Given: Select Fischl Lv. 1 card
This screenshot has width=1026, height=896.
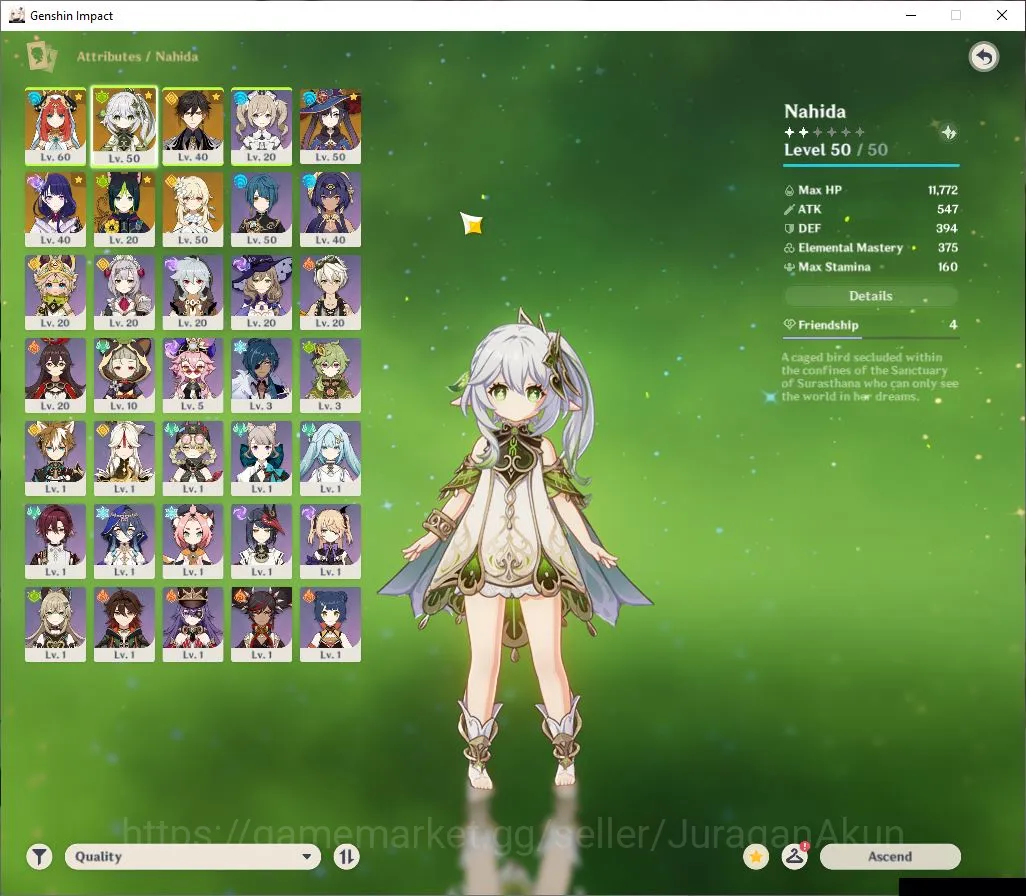Looking at the screenshot, I should click(330, 541).
